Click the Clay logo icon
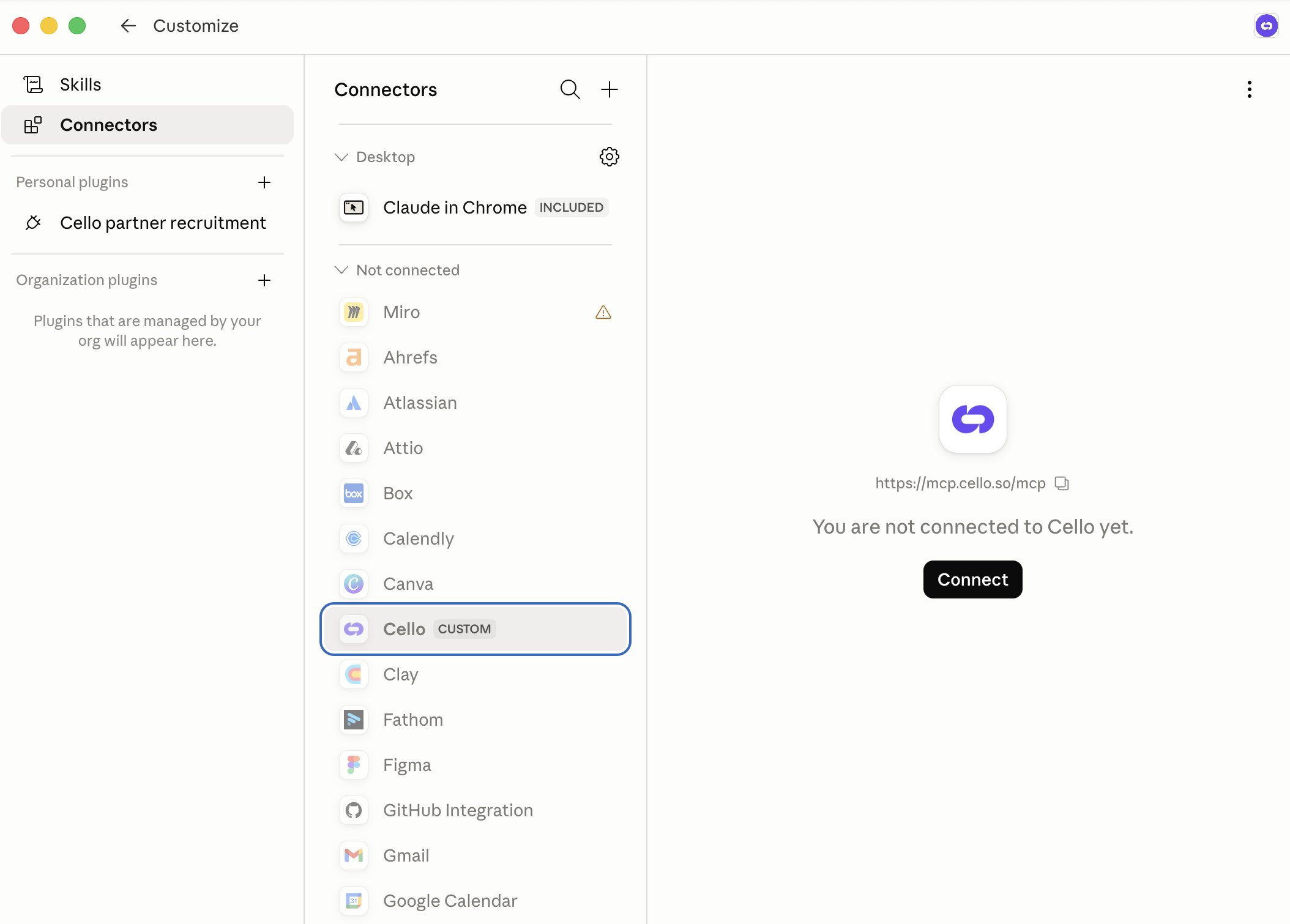1290x924 pixels. (354, 674)
